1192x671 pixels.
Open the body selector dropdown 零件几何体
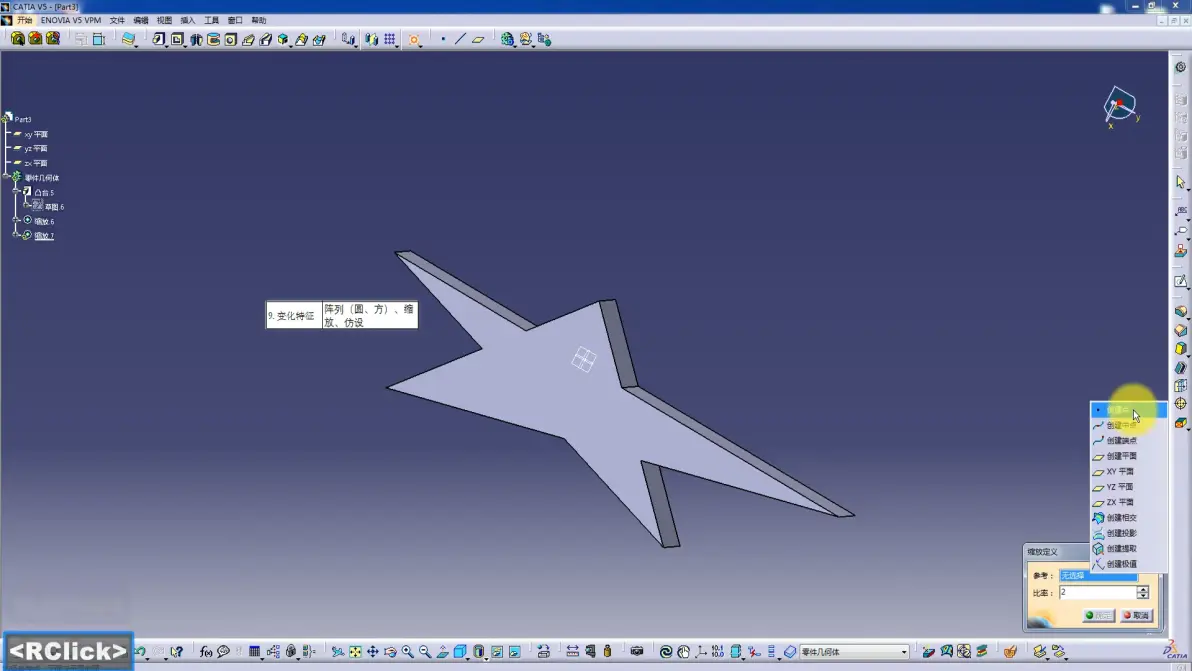pyautogui.click(x=854, y=652)
